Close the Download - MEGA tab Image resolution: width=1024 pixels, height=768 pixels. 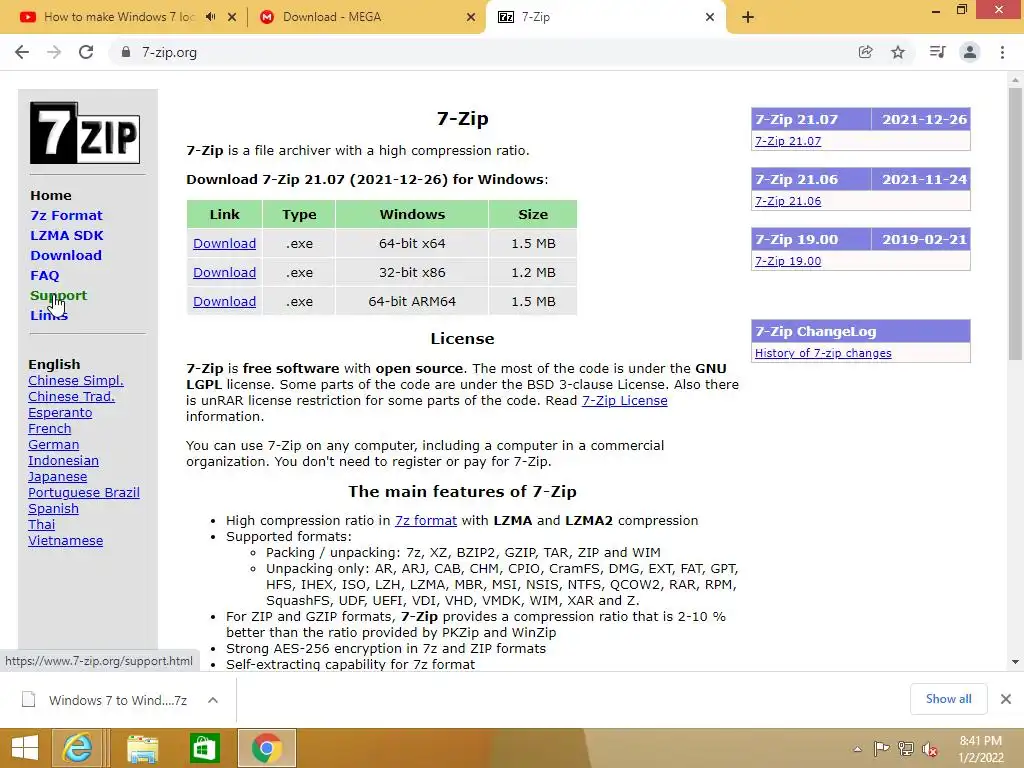pos(471,17)
